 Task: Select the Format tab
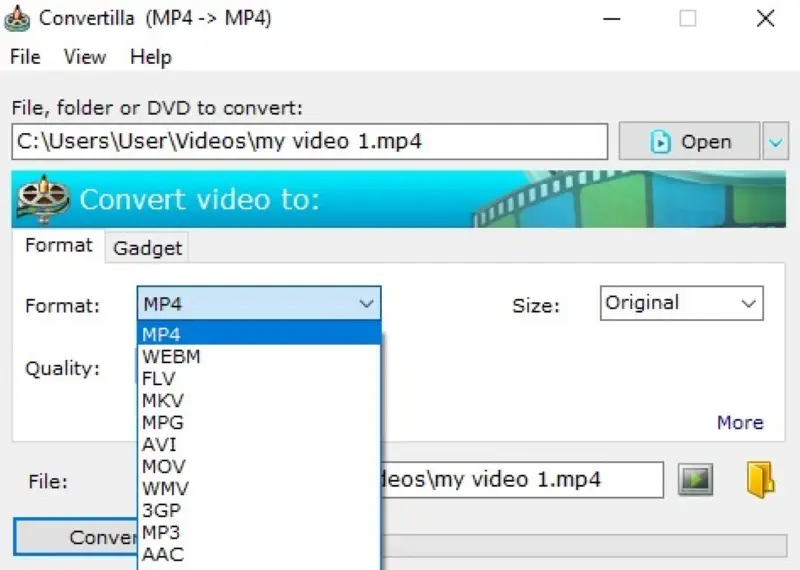[x=59, y=245]
